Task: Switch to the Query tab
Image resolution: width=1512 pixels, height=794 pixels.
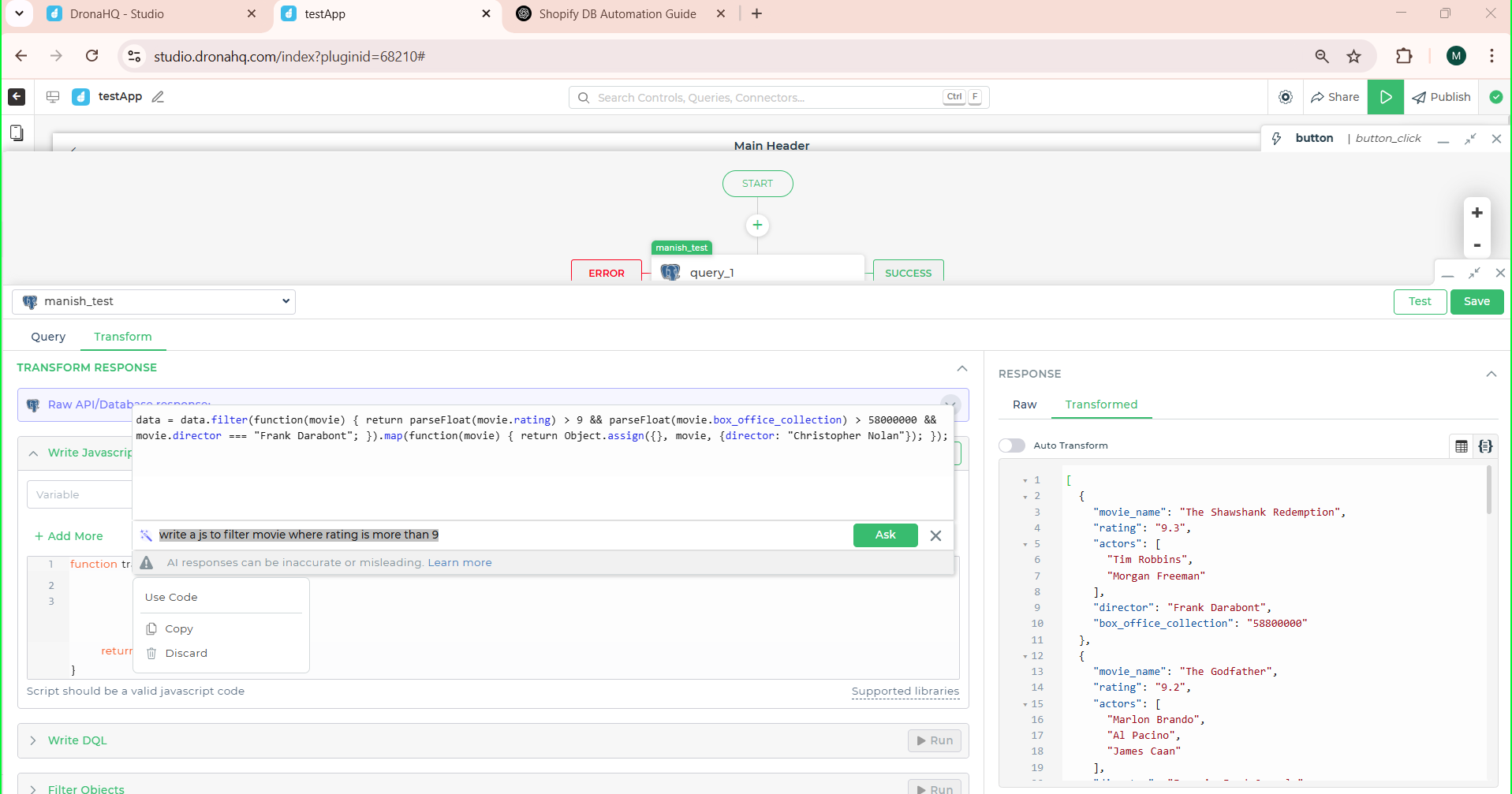Action: pos(48,337)
